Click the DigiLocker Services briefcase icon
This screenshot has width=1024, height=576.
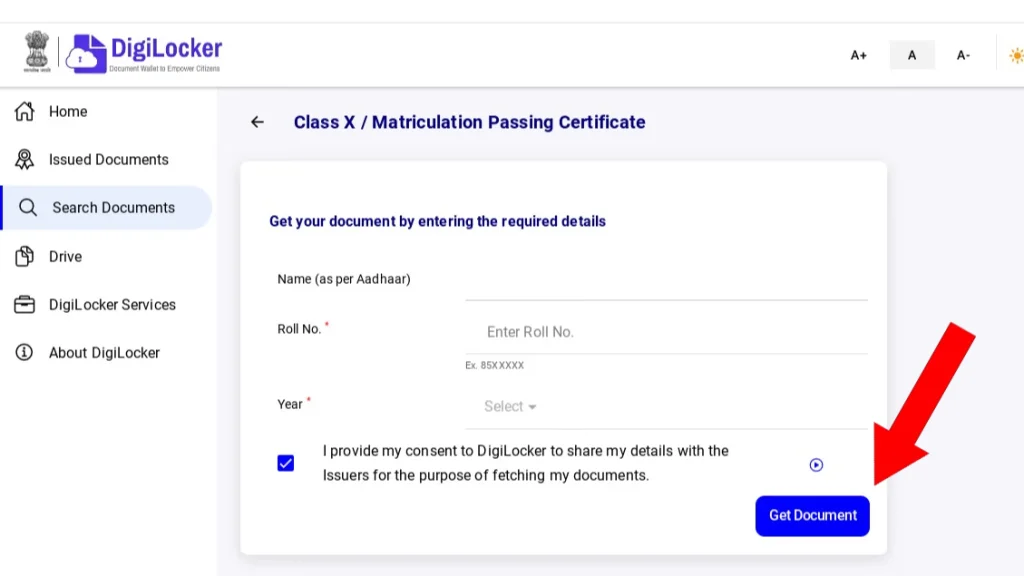pyautogui.click(x=25, y=305)
